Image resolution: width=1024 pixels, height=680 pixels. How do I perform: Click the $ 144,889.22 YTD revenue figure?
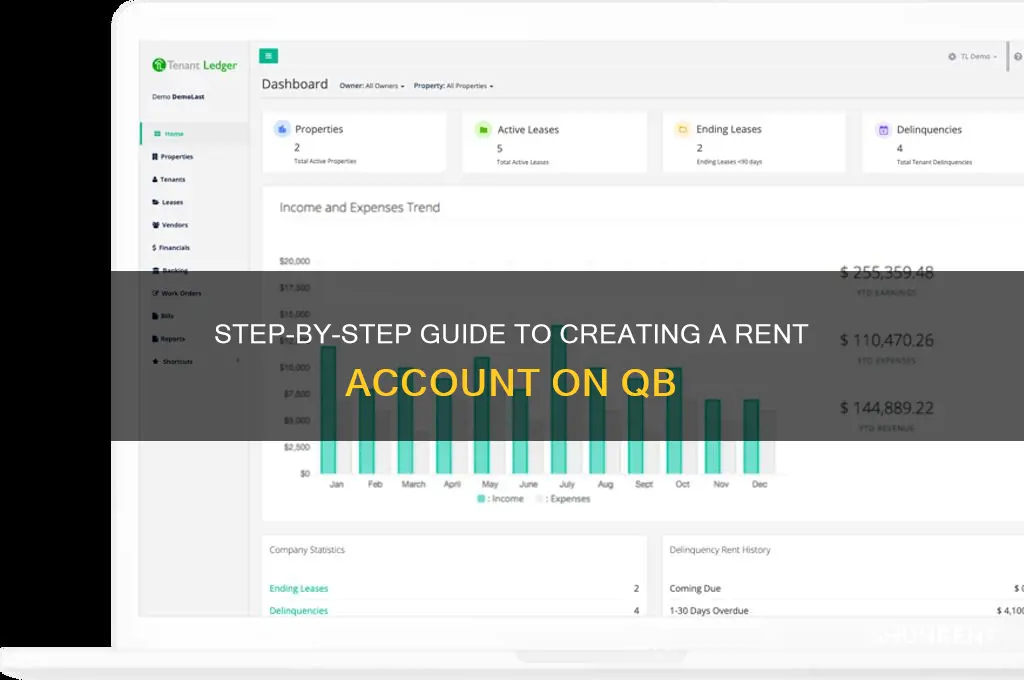886,408
